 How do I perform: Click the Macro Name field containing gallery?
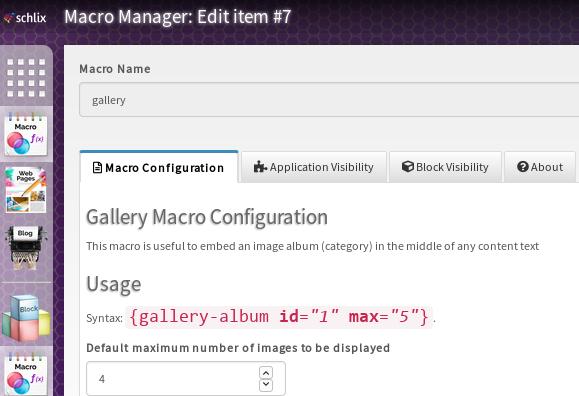pyautogui.click(x=329, y=100)
